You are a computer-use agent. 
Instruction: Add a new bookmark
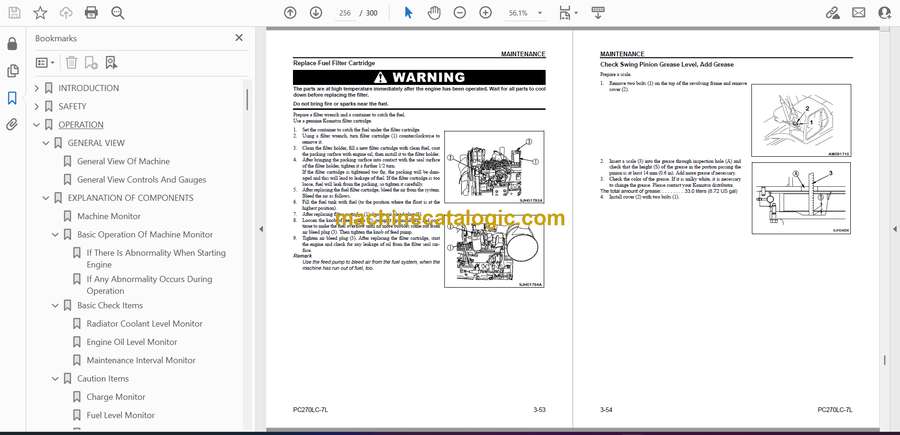tap(91, 63)
